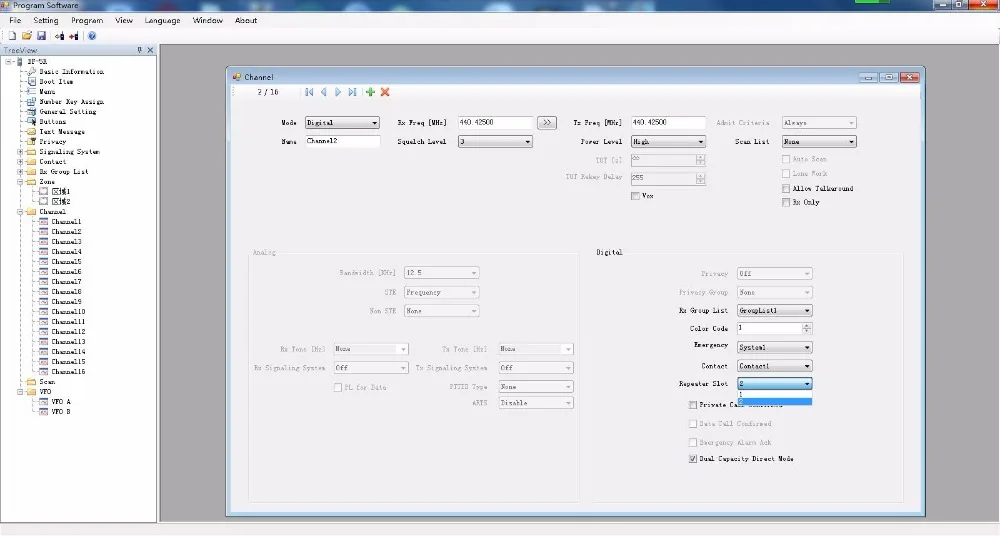Open the Window menu
The height and width of the screenshot is (536, 1000).
208,20
